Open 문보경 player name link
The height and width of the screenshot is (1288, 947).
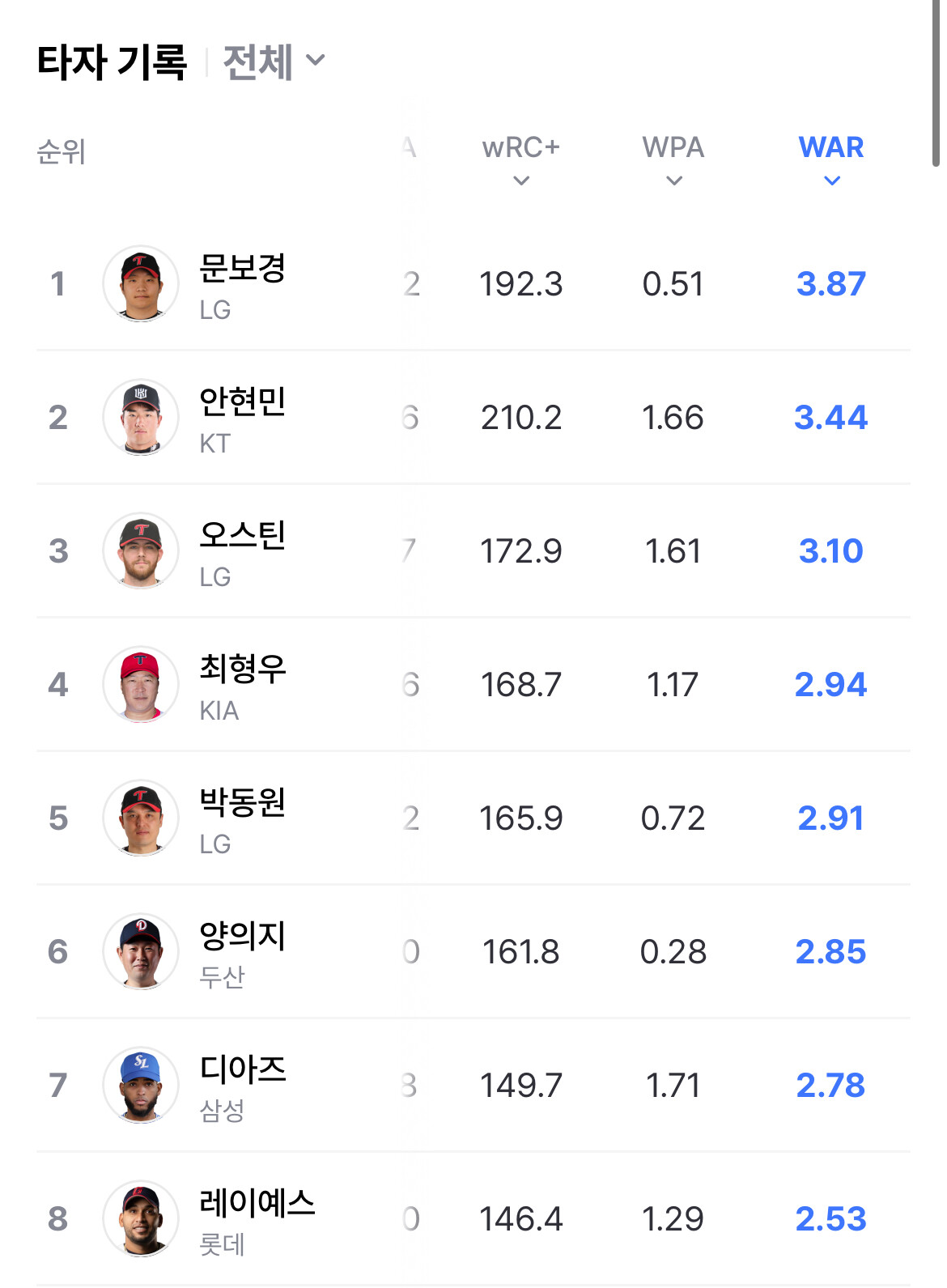(x=242, y=268)
